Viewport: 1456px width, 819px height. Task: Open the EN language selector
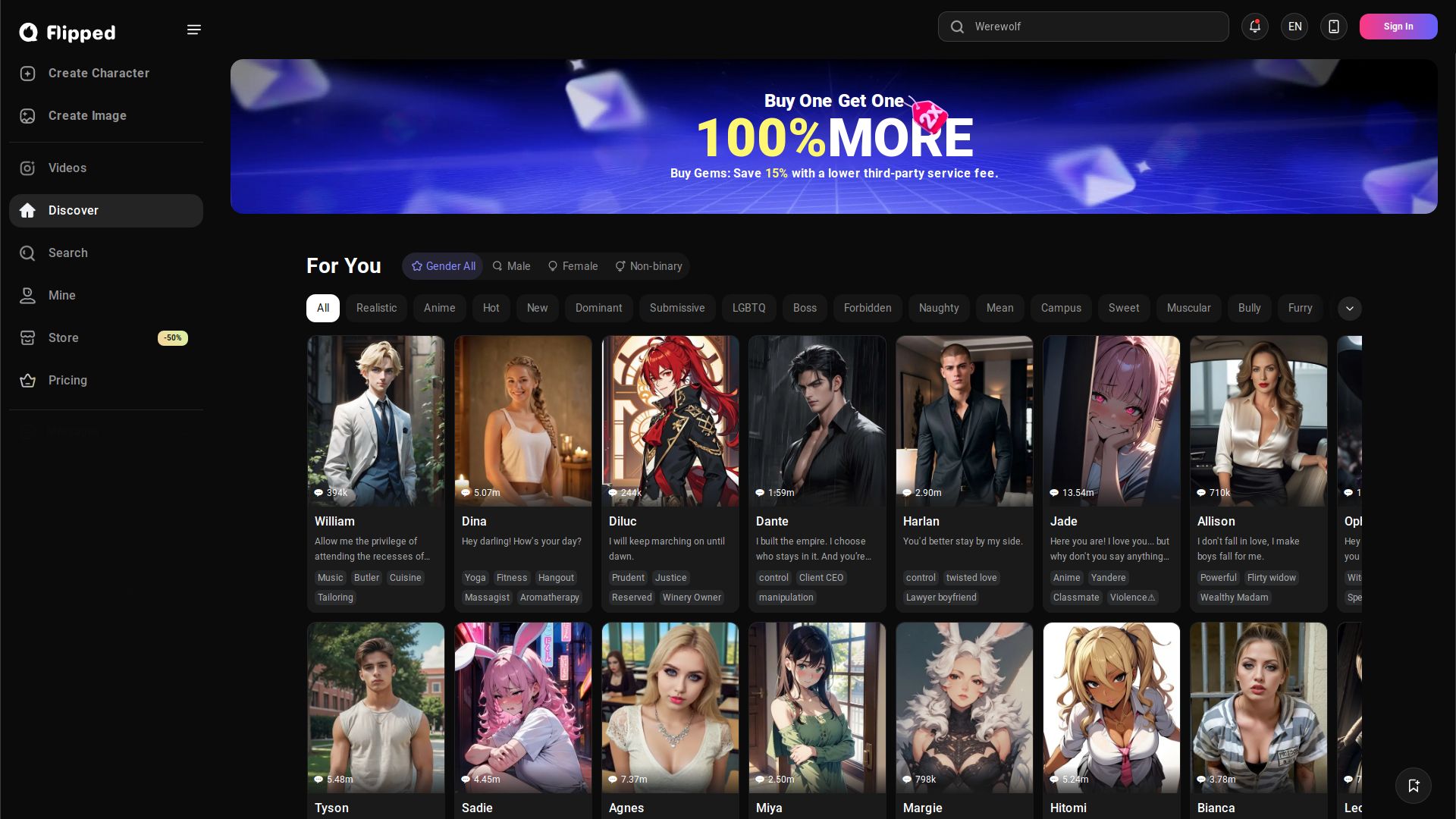click(1294, 27)
